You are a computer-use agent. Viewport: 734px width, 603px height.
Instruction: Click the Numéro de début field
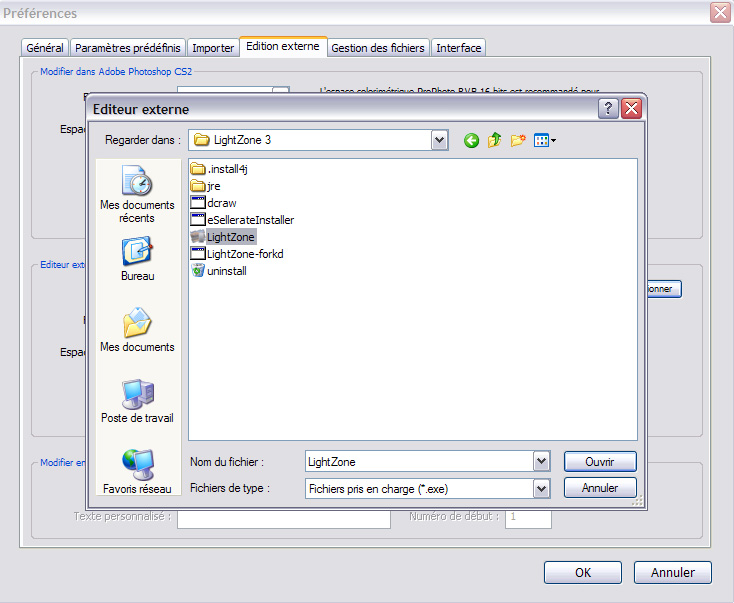[x=528, y=519]
